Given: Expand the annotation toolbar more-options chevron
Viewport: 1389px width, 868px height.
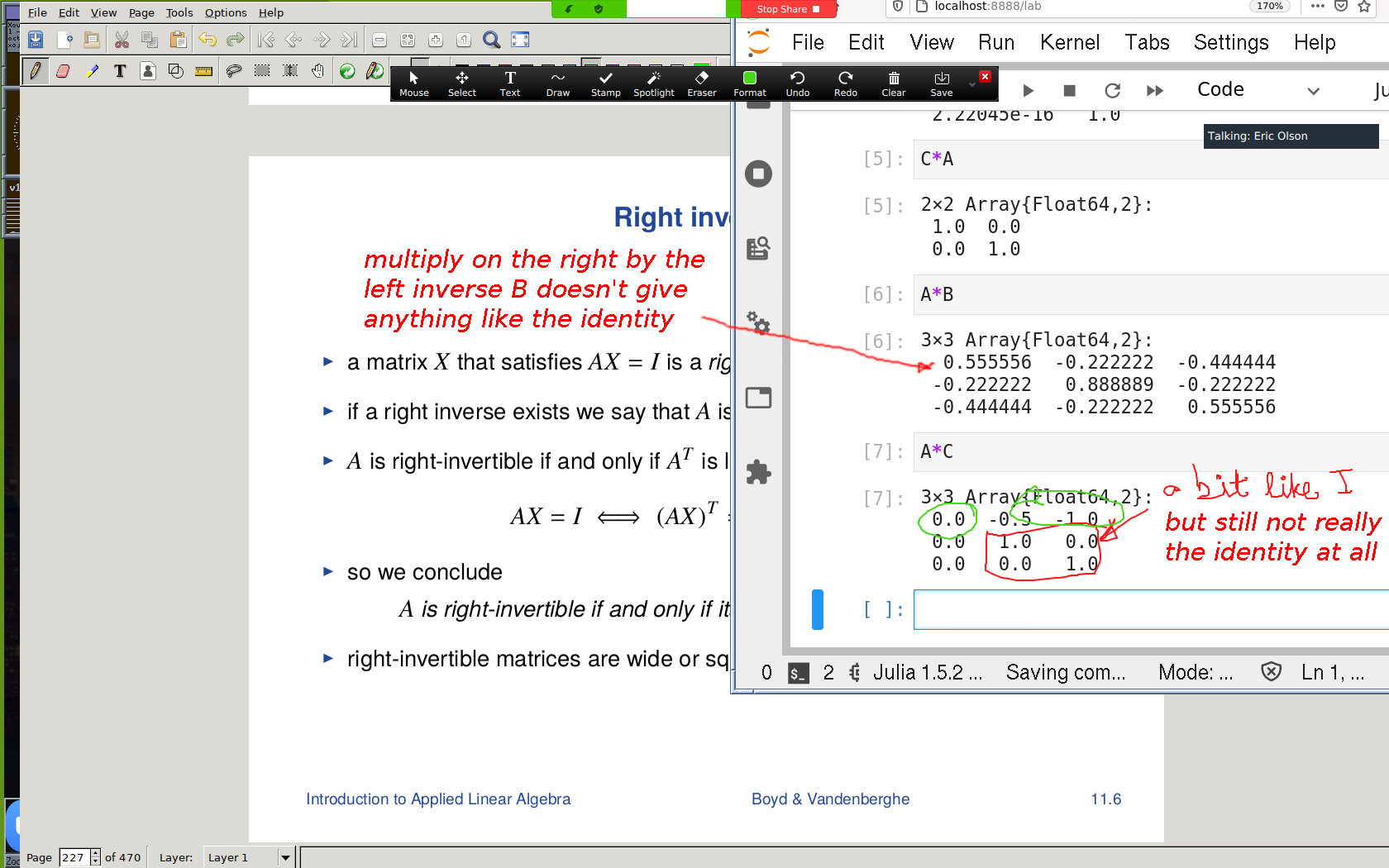Looking at the screenshot, I should click(972, 84).
